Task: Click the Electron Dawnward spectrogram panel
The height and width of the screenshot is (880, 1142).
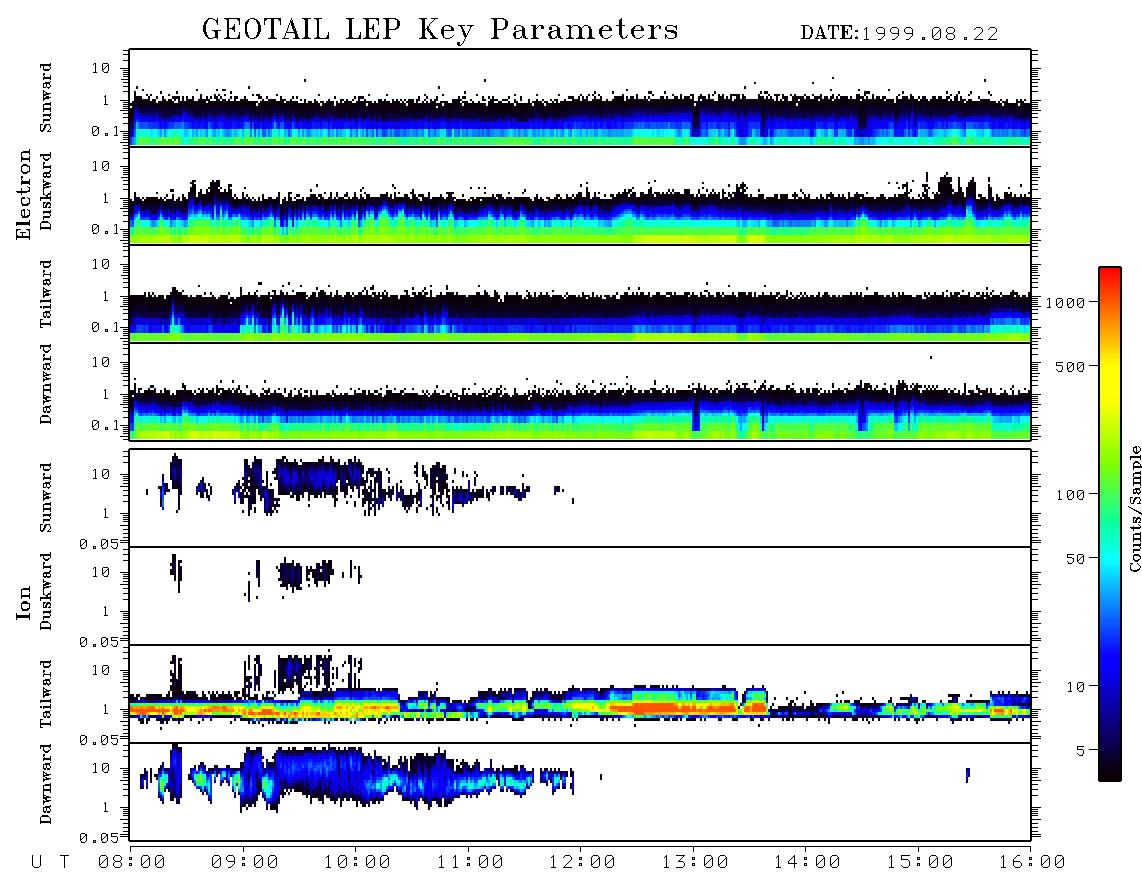Action: [580, 391]
